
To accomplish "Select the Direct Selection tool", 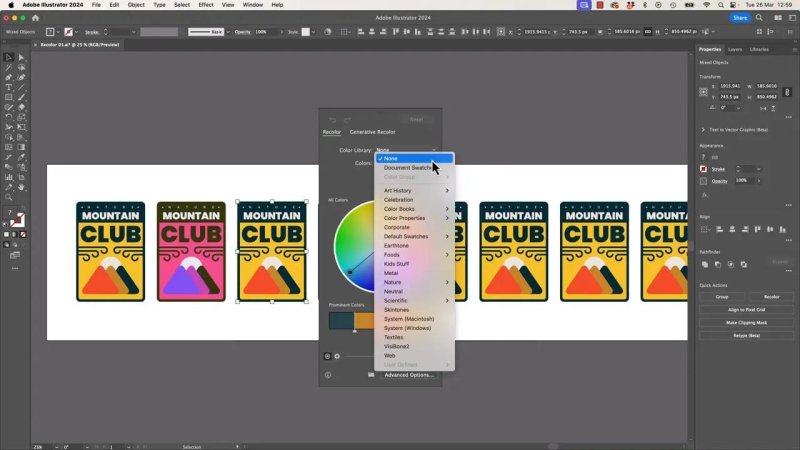I will tap(21, 57).
